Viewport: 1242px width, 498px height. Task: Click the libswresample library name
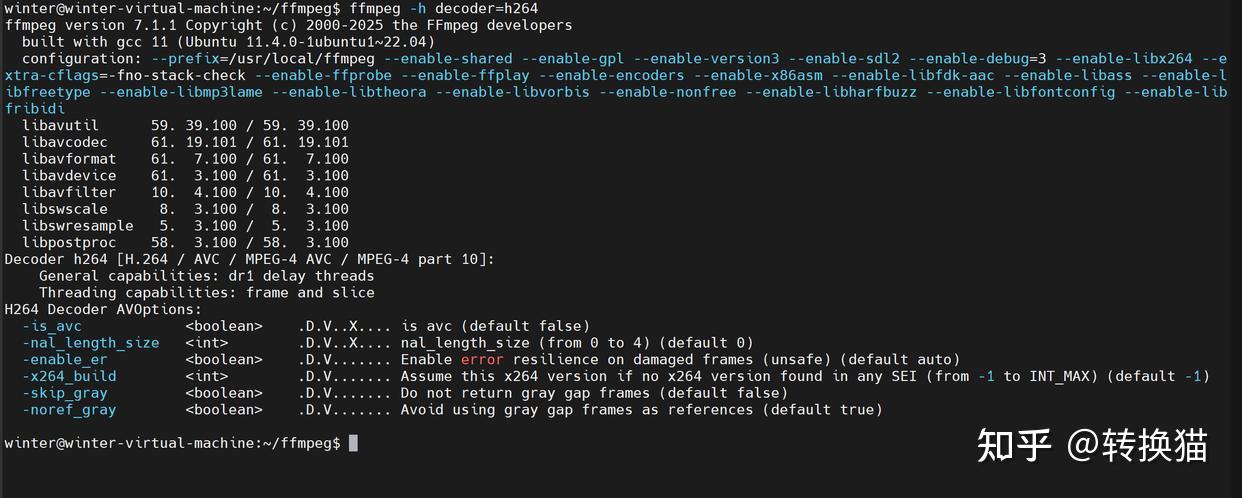[x=78, y=226]
